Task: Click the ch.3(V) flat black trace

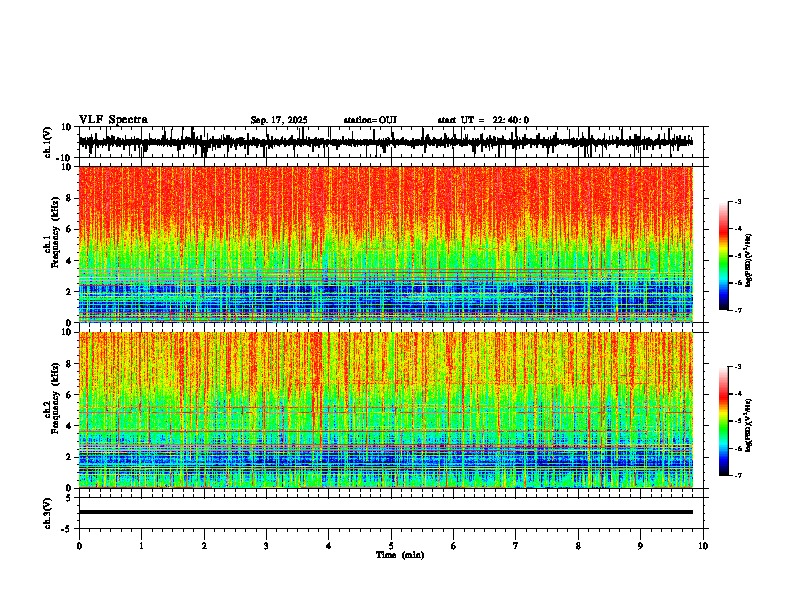Action: click(x=386, y=512)
